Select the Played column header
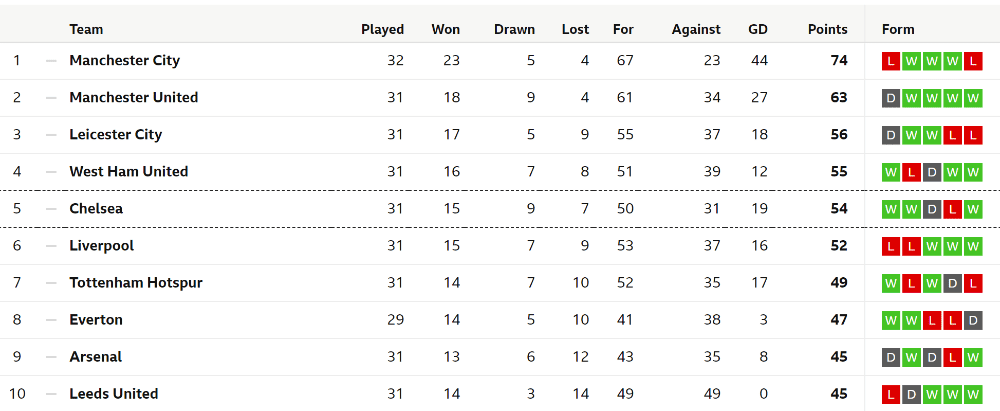The width and height of the screenshot is (1000, 411). (x=383, y=29)
